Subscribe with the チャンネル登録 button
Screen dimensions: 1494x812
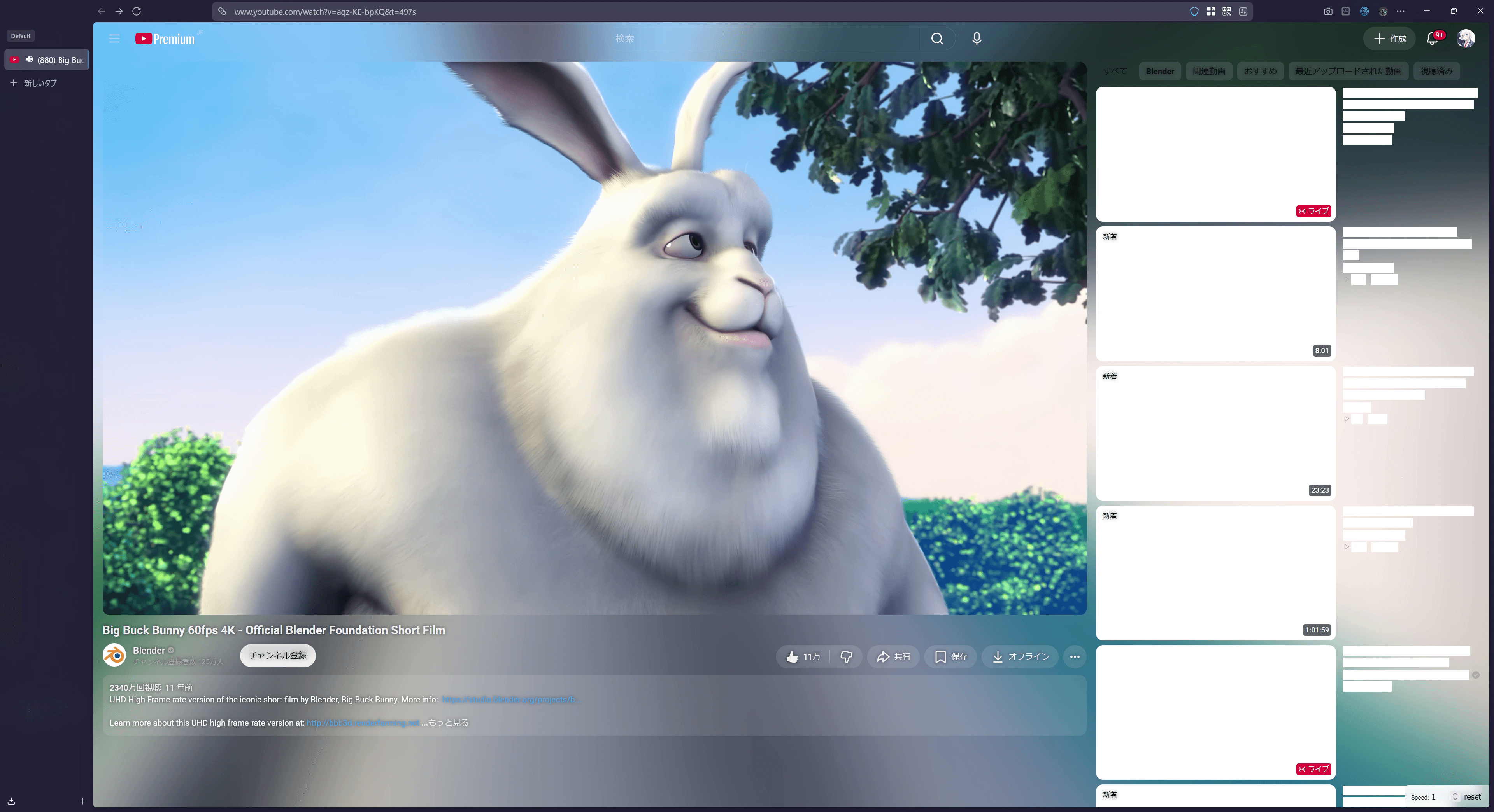pyautogui.click(x=278, y=655)
